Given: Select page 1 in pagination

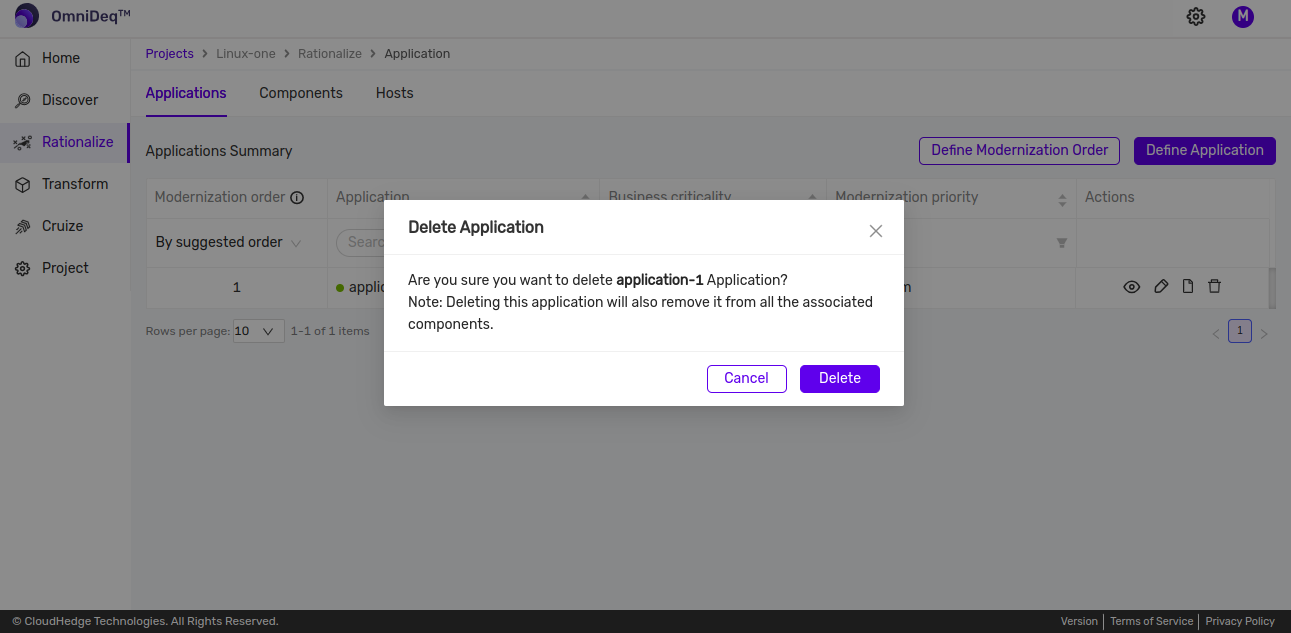Looking at the screenshot, I should point(1240,331).
